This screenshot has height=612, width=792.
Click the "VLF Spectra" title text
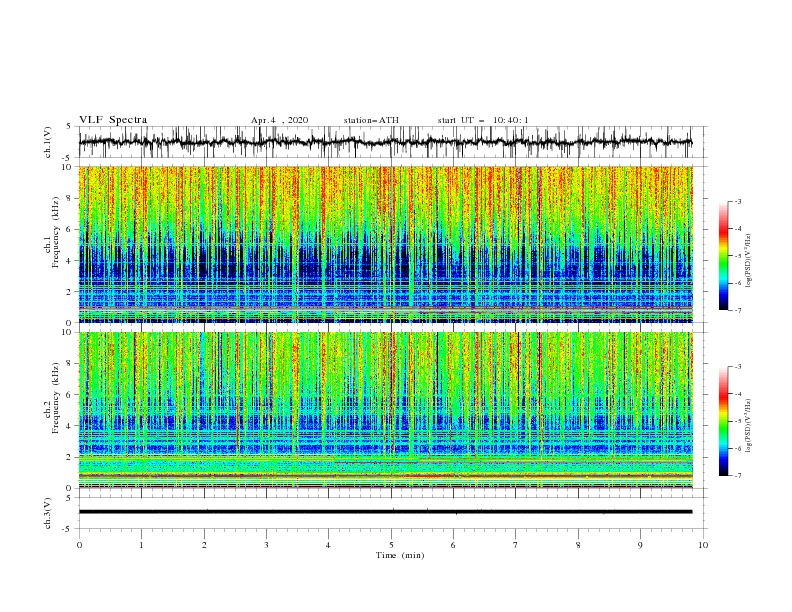(x=113, y=120)
